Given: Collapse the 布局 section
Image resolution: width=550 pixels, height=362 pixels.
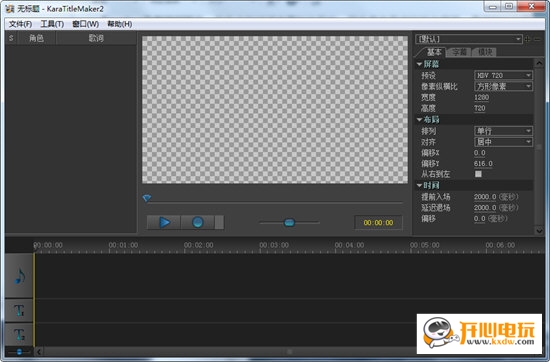Looking at the screenshot, I should click(x=420, y=120).
